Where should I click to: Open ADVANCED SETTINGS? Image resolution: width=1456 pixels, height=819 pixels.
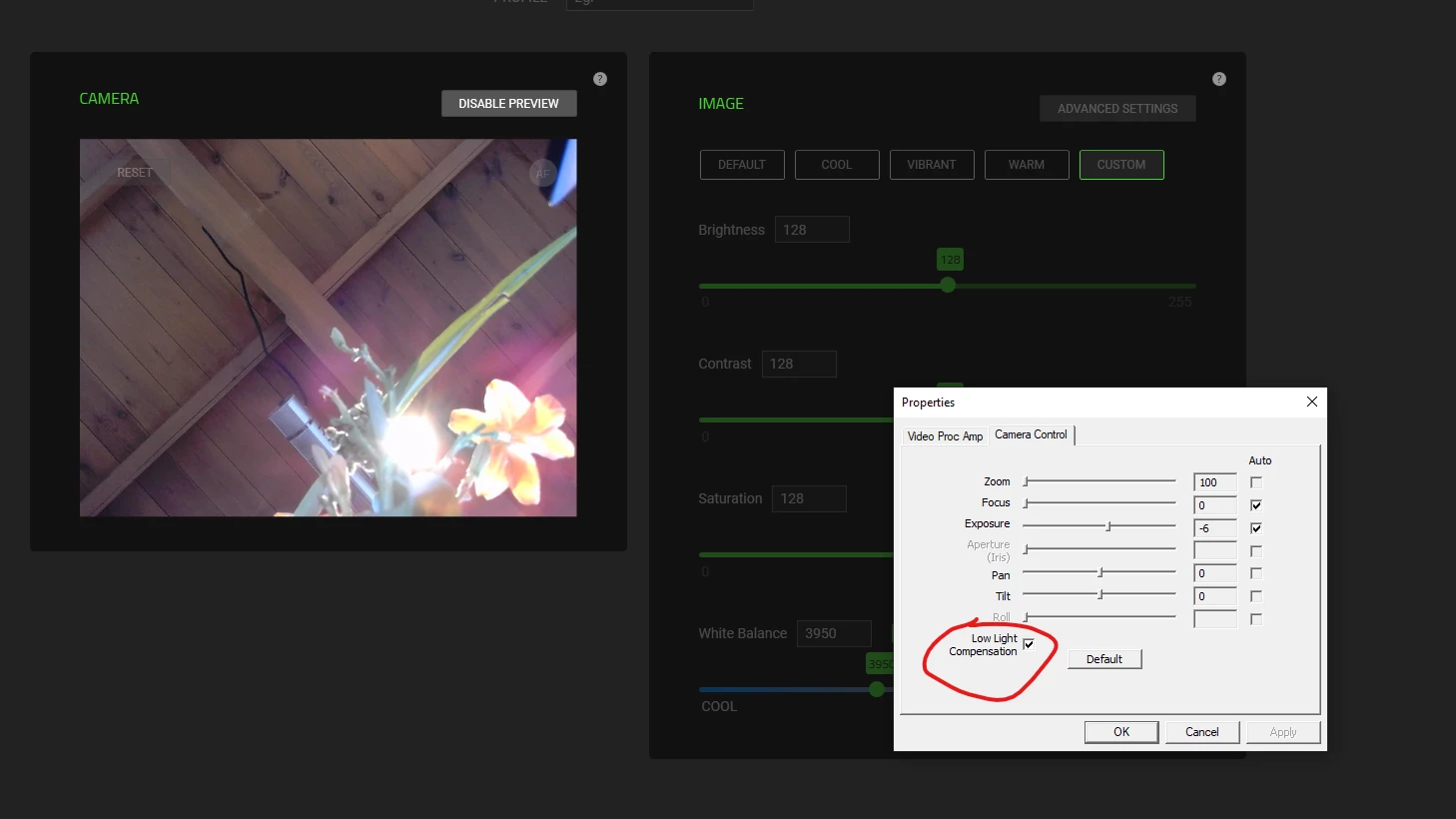tap(1117, 109)
